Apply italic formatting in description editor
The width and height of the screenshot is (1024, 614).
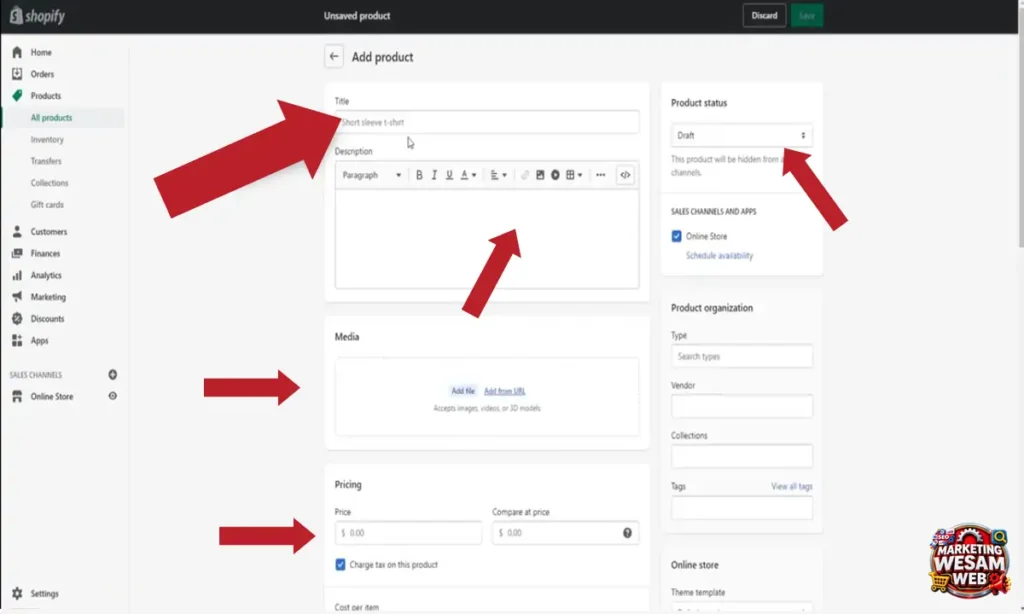[434, 175]
